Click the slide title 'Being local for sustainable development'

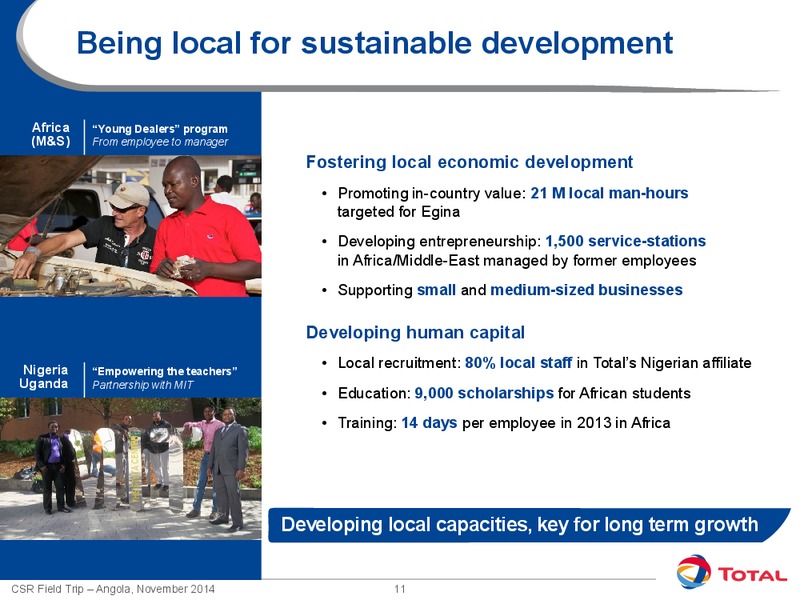pyautogui.click(x=375, y=43)
